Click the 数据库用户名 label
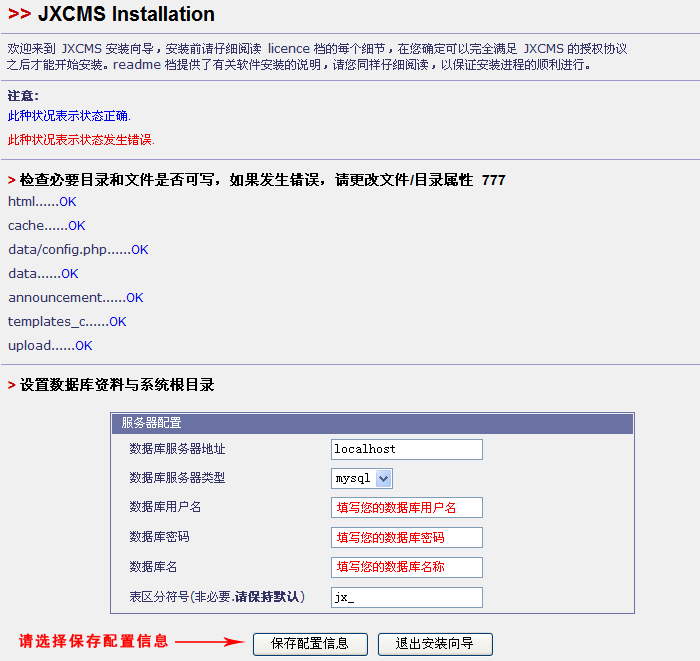Viewport: 700px width, 661px height. (165, 507)
